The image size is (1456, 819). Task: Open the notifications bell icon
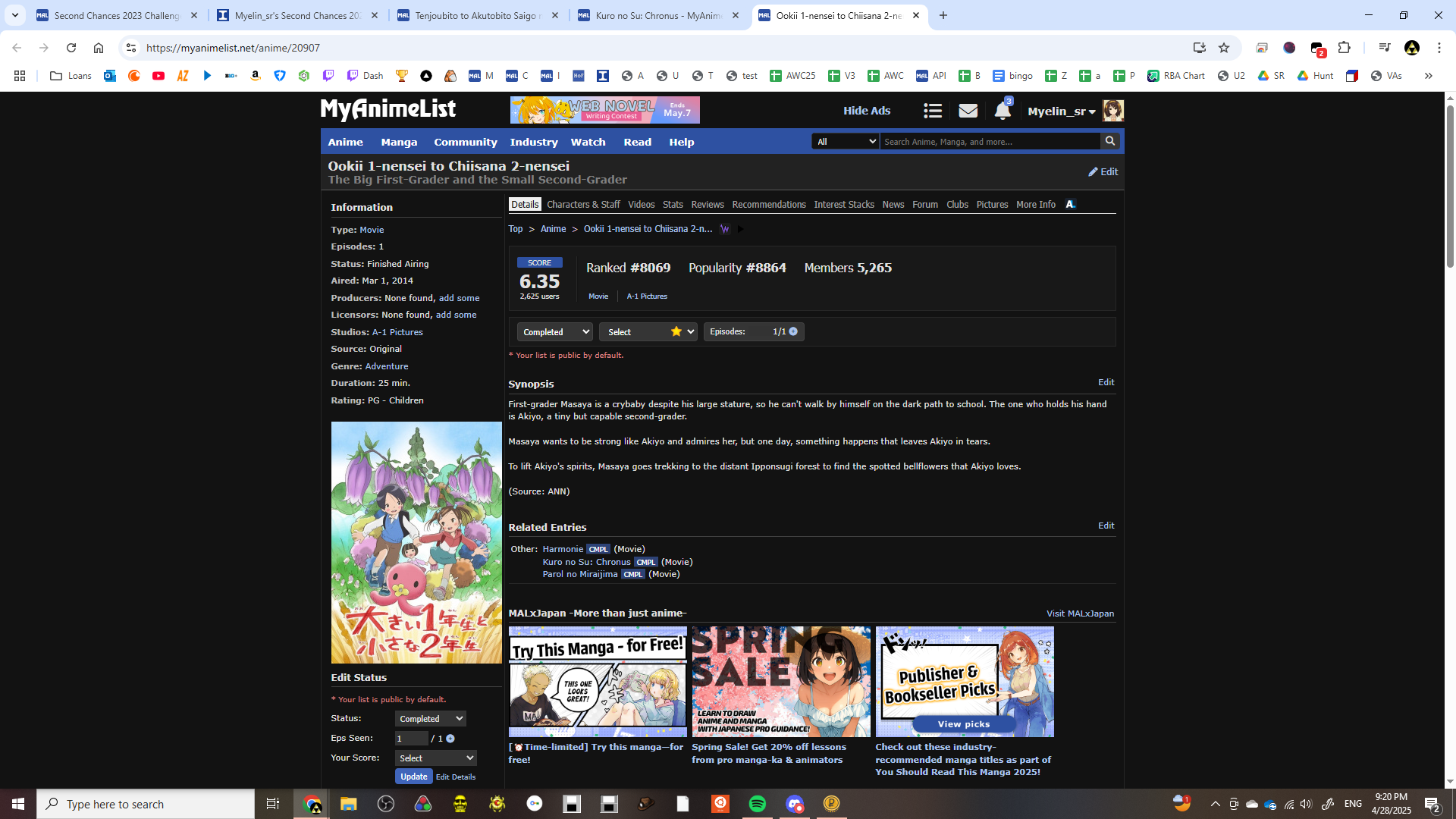pos(1002,111)
